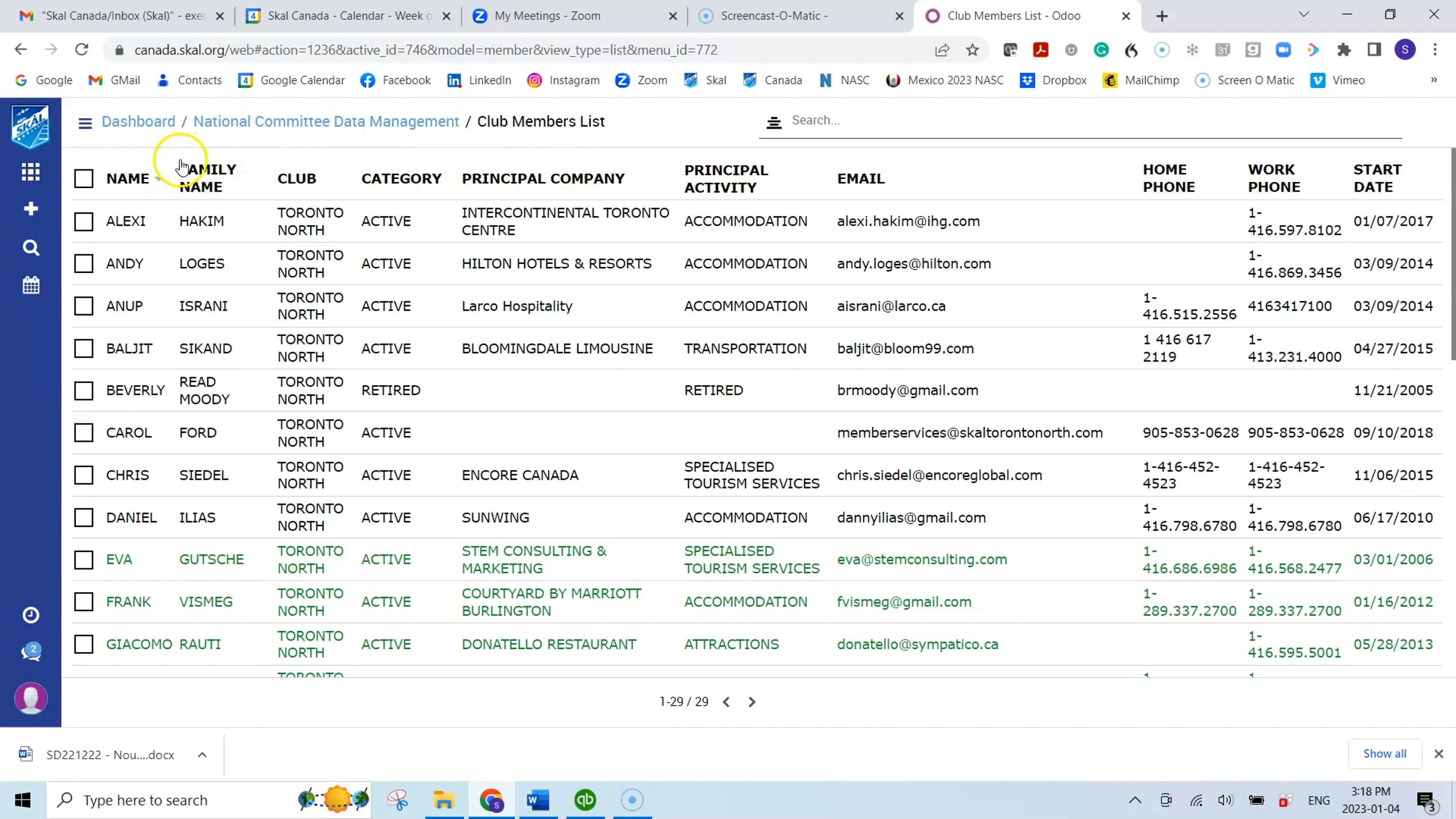Open the notification center icon in tray

coord(1426,801)
